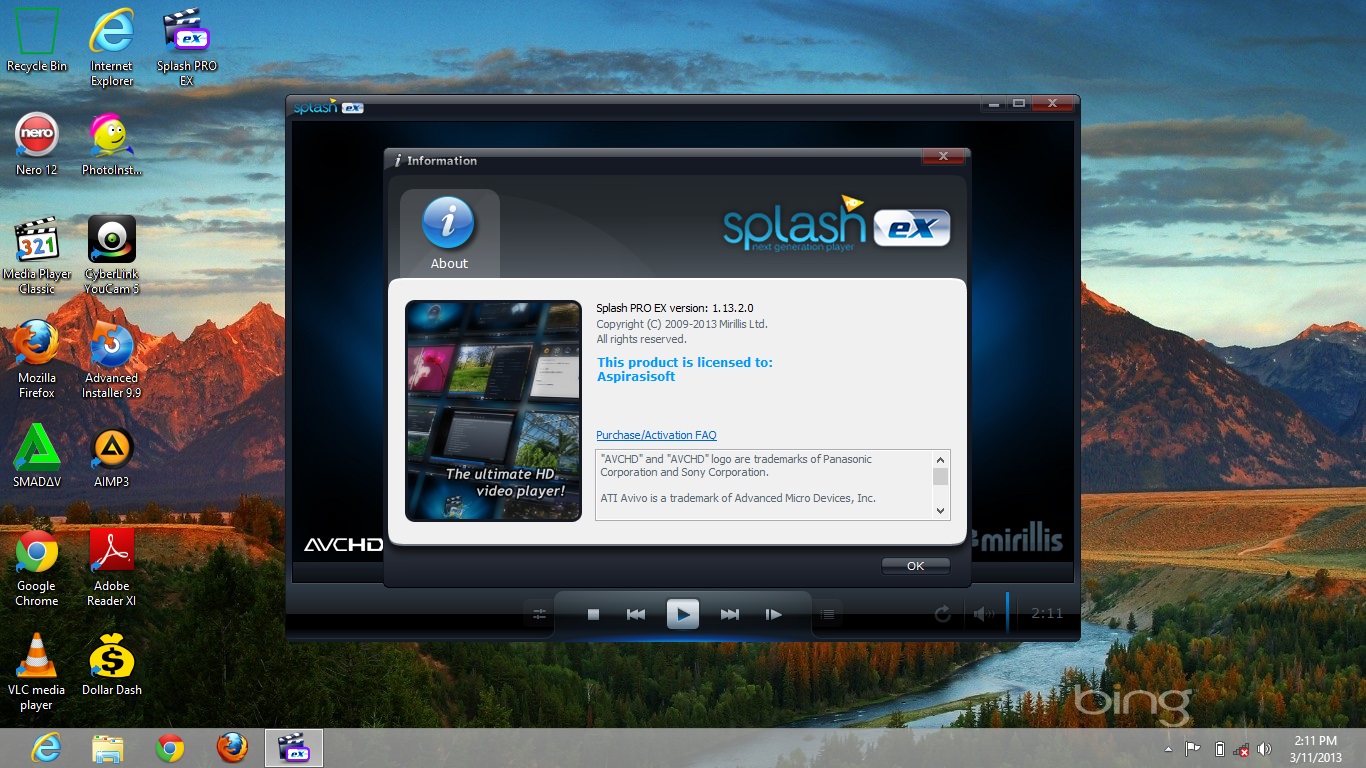Screen dimensions: 1366x768
Task: Select the About tab in Information dialog
Action: [x=449, y=233]
